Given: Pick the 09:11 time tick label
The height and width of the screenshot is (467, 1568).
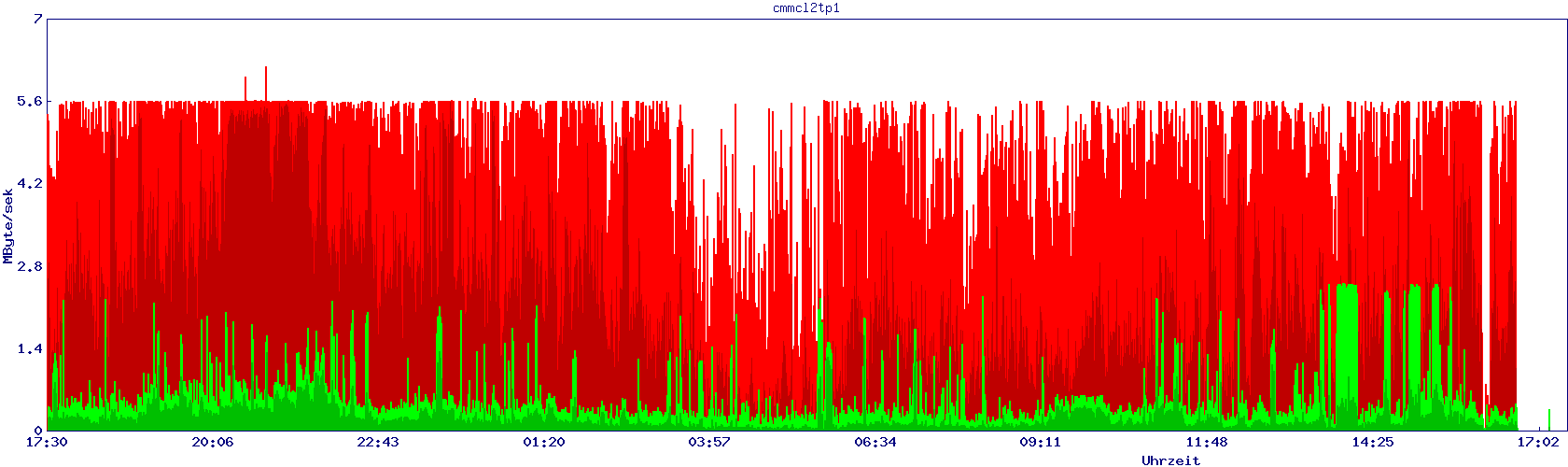Looking at the screenshot, I should click(1040, 442).
